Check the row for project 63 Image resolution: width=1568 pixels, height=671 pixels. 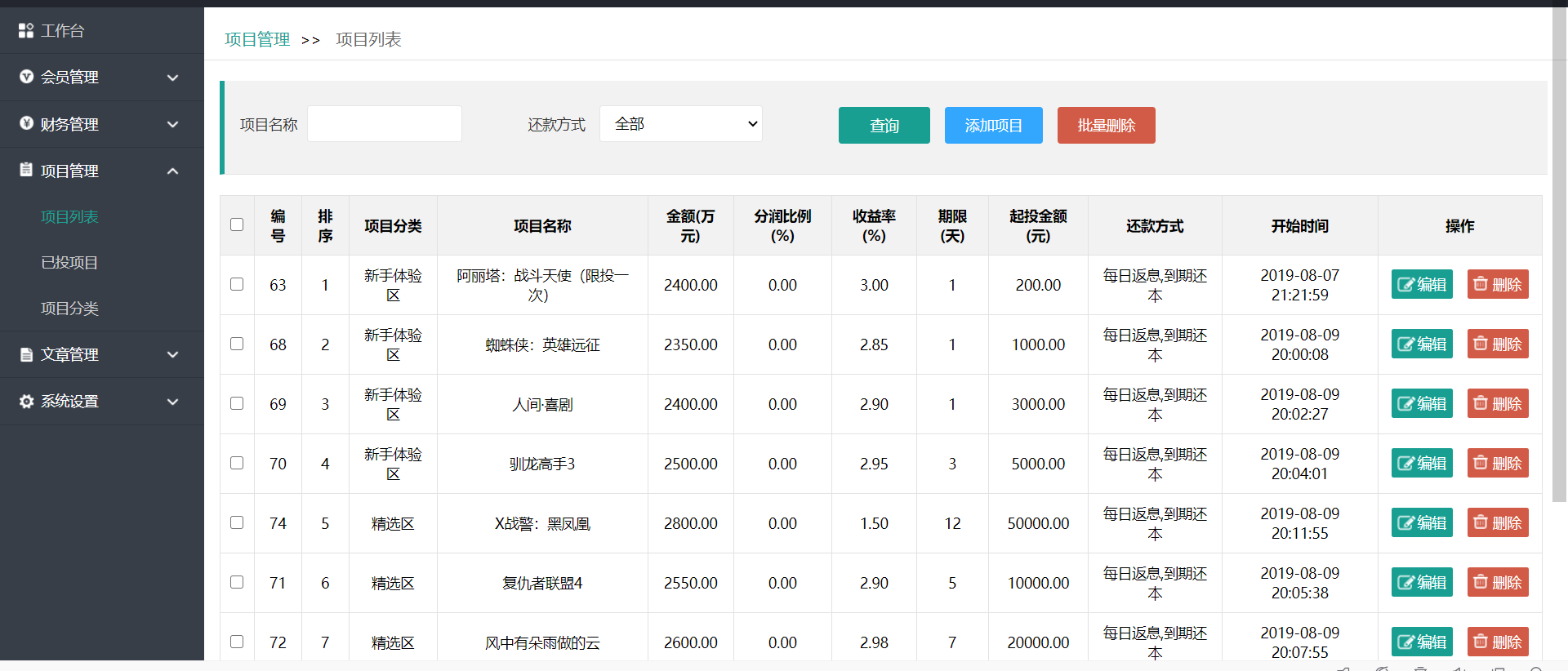click(x=237, y=284)
